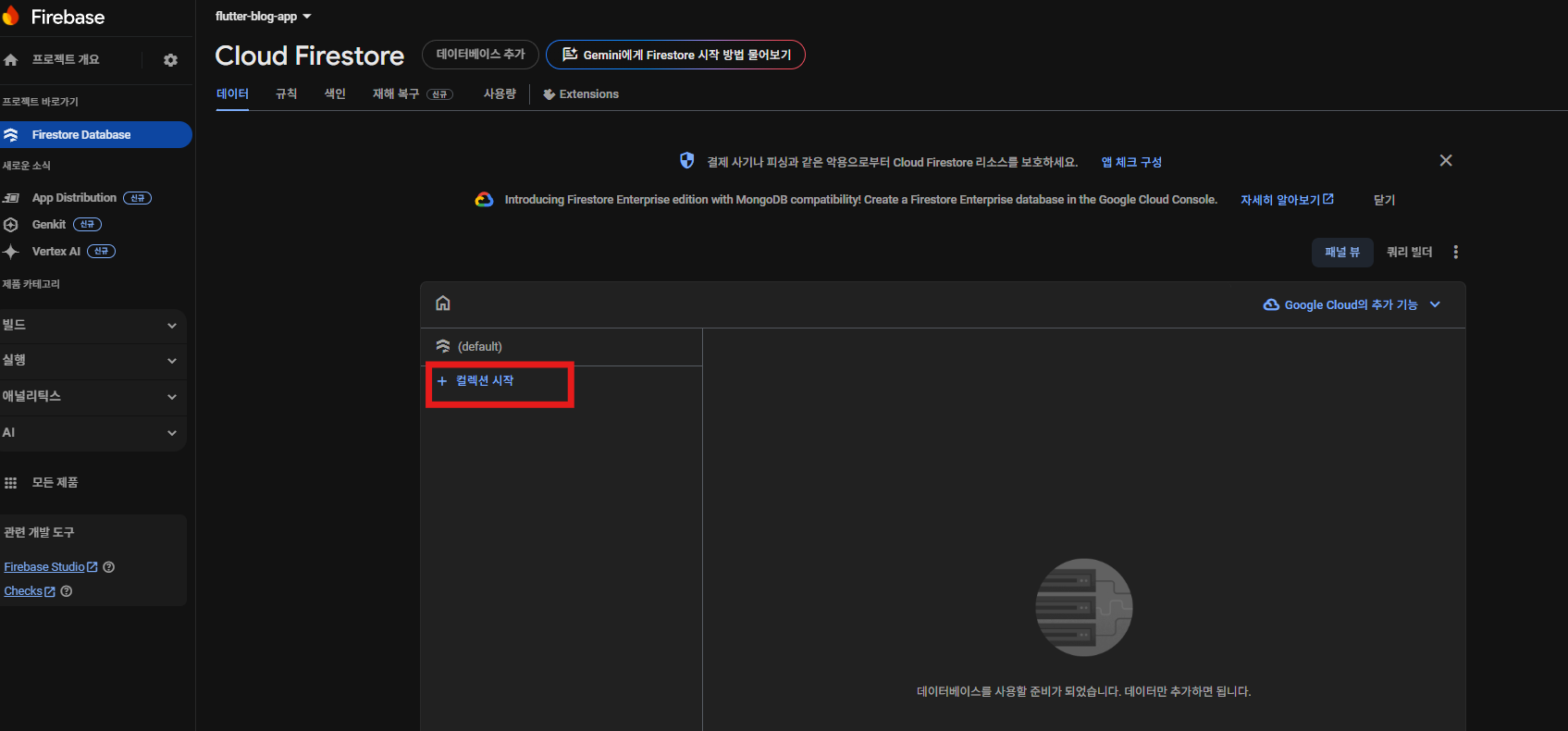This screenshot has width=1568, height=731.
Task: Switch to the 재해 복구 tab
Action: point(413,94)
